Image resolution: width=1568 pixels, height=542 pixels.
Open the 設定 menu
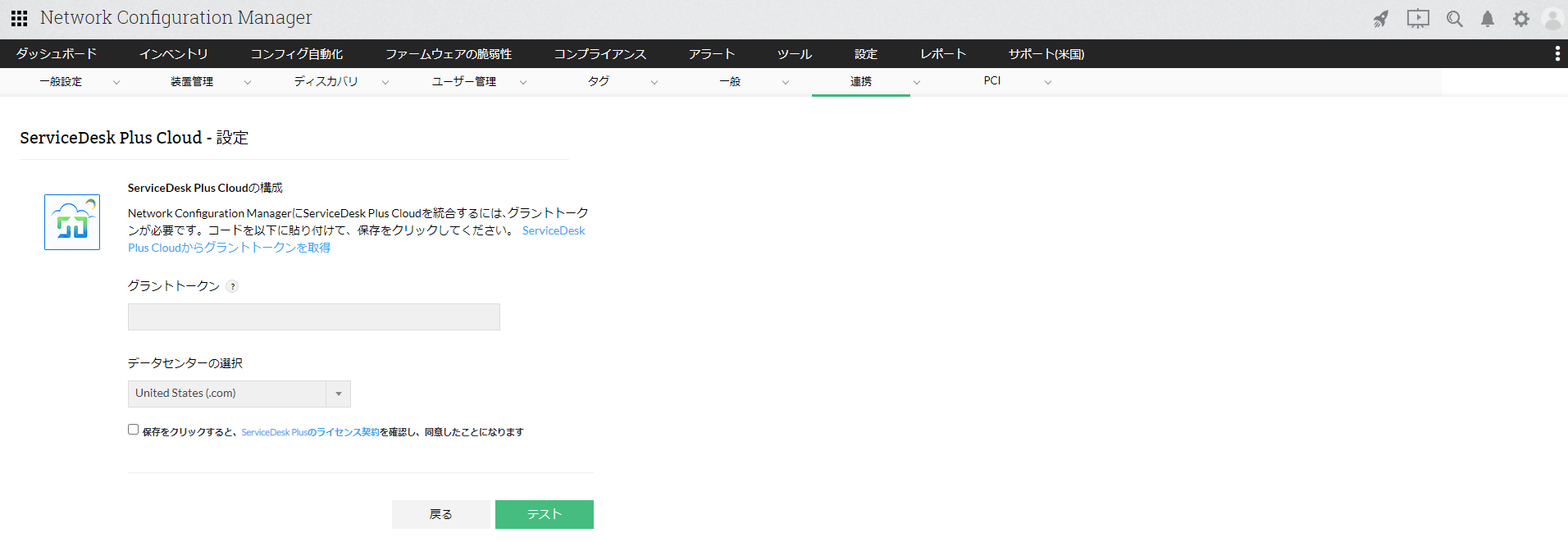(866, 53)
